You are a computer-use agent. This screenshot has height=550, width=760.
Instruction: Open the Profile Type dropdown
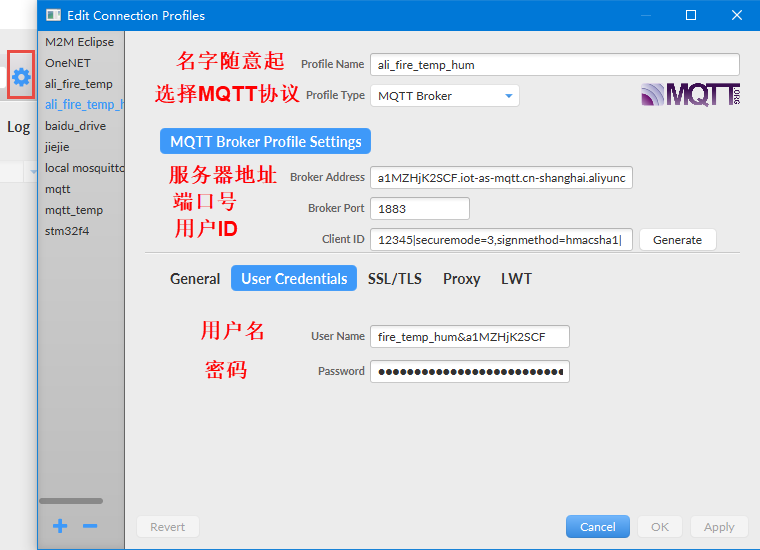click(444, 96)
